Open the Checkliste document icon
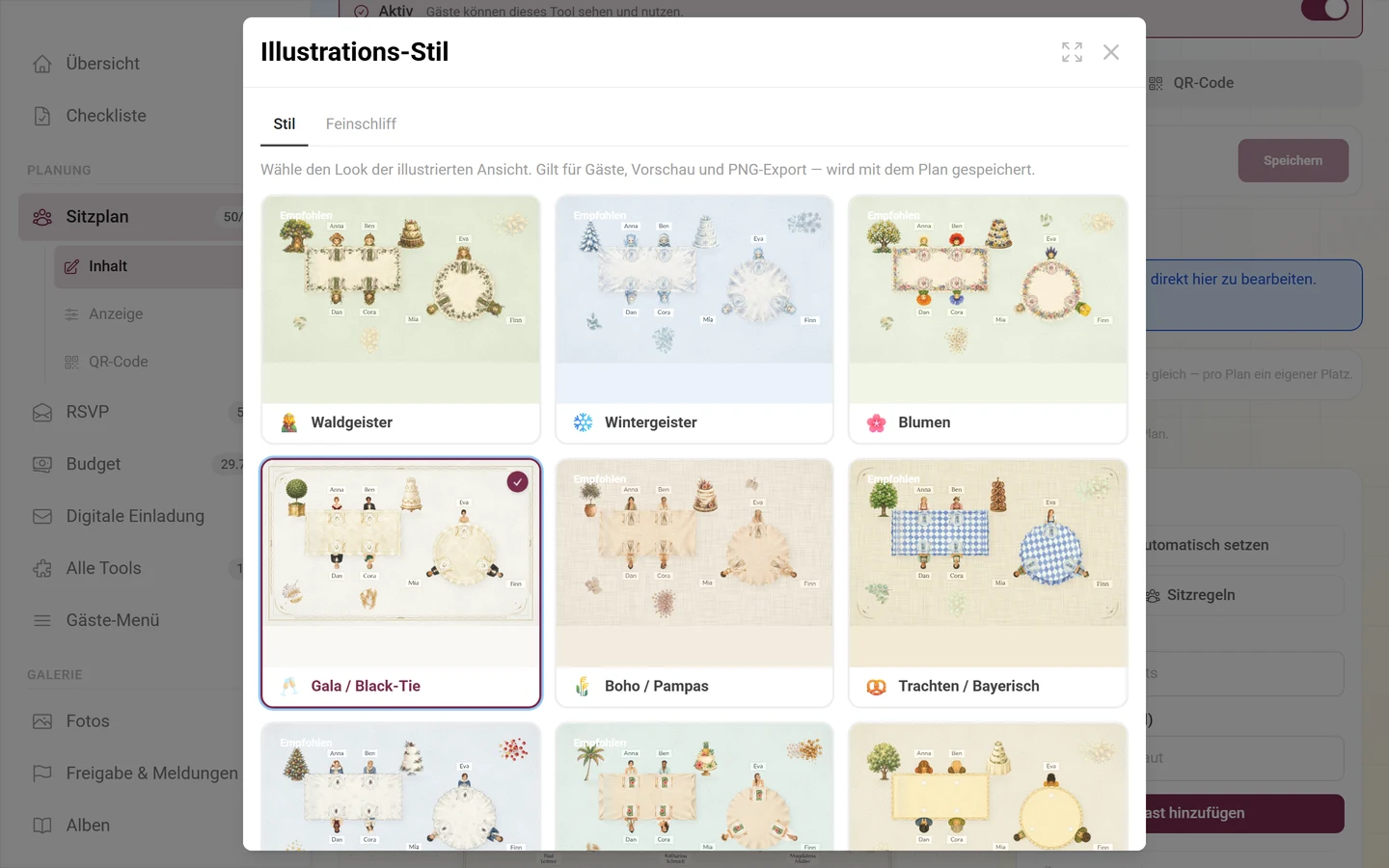The height and width of the screenshot is (868, 1389). (42, 116)
